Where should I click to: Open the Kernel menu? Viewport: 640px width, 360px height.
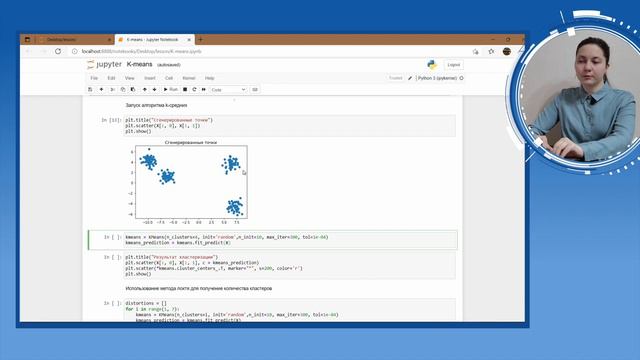189,78
